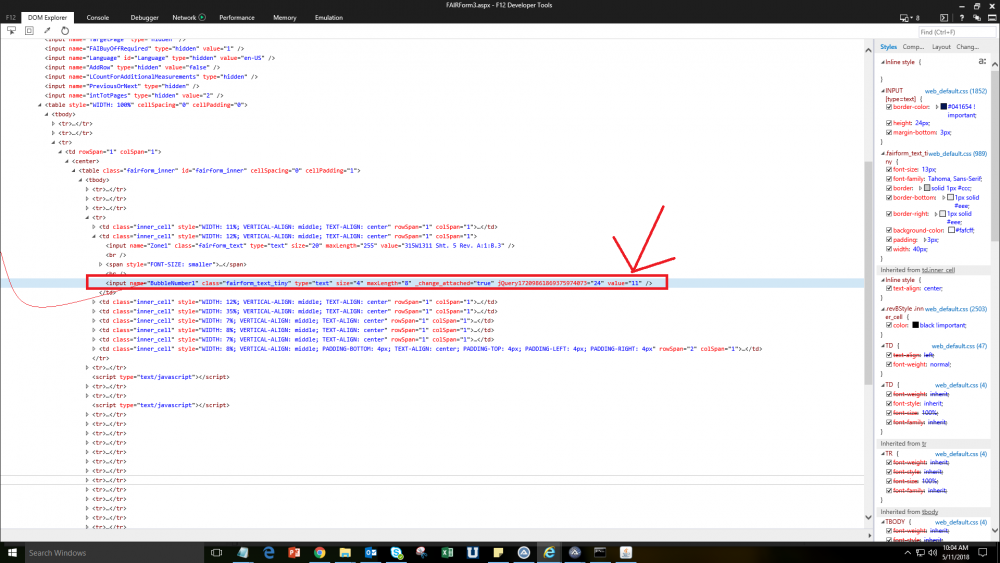The height and width of the screenshot is (563, 1000).
Task: Uncheck the border-color property checkbox
Action: 889,107
